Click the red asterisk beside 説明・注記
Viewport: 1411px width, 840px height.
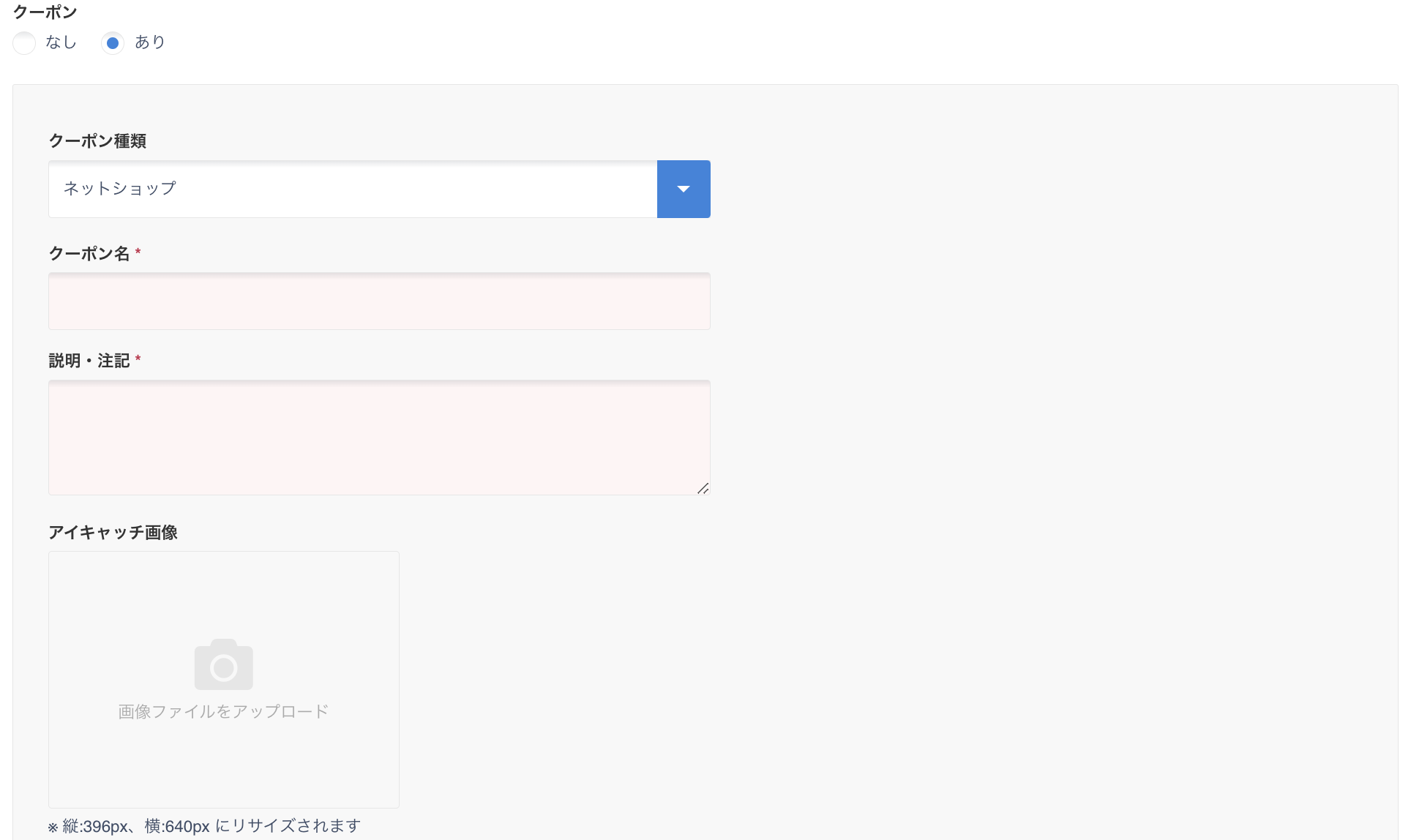click(x=138, y=359)
